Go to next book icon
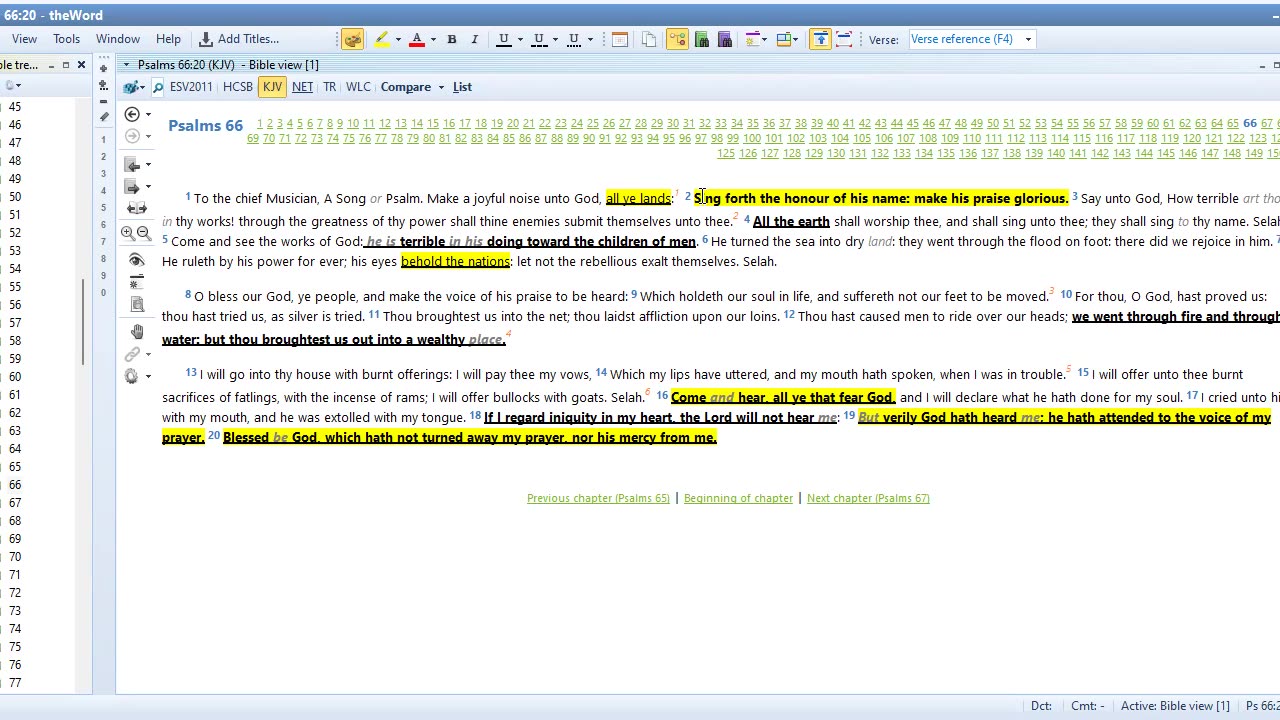1280x720 pixels. 132,187
